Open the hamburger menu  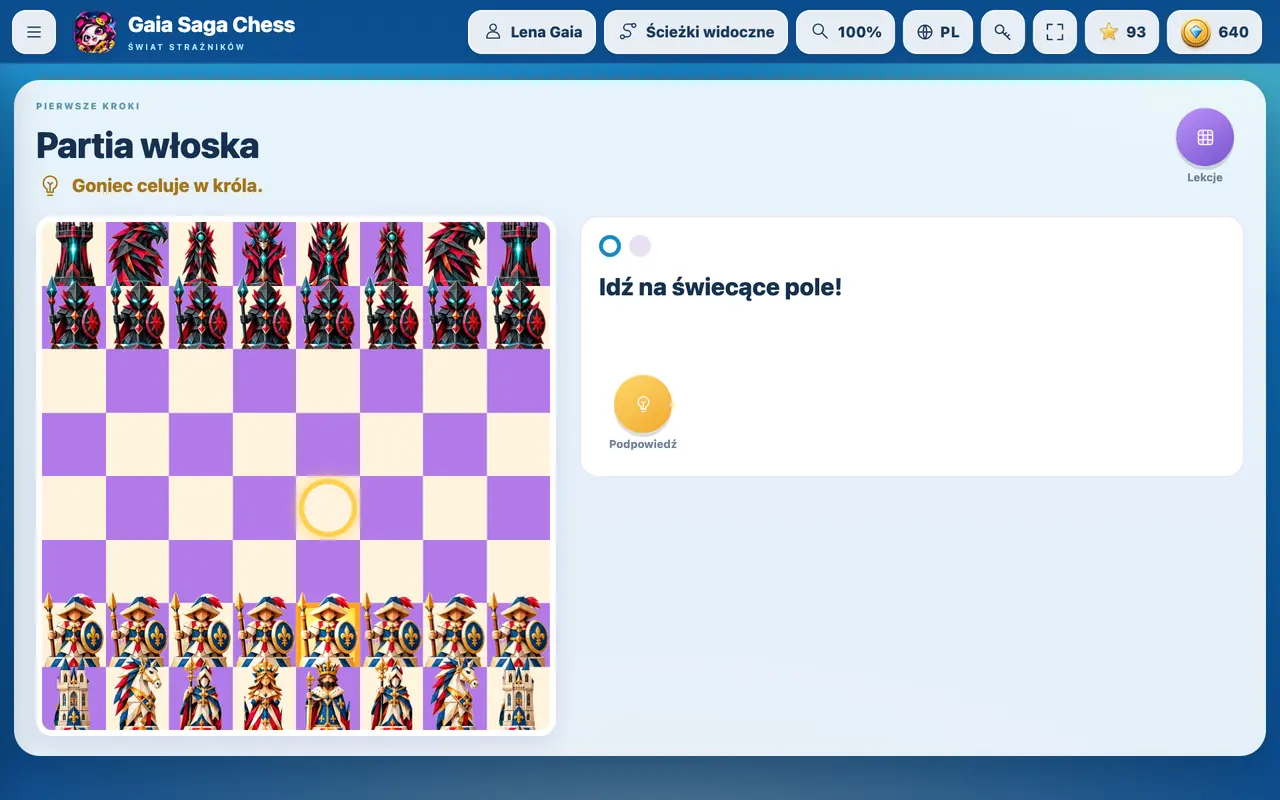tap(34, 32)
